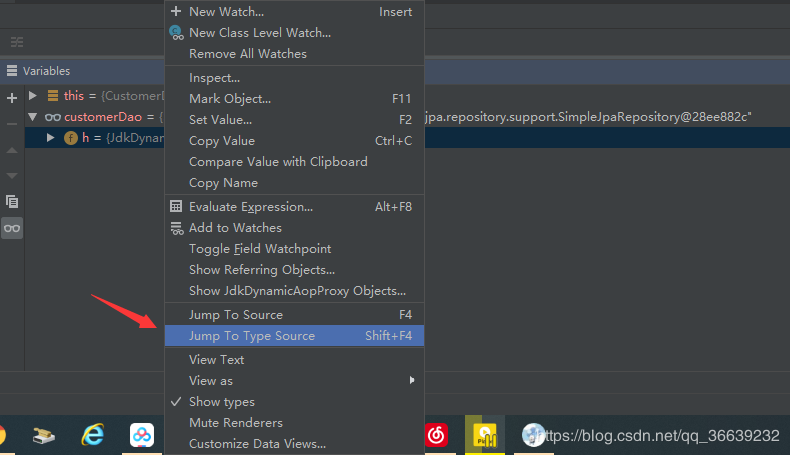Toggle the Show types checkmark option
This screenshot has width=790, height=455.
(294, 402)
